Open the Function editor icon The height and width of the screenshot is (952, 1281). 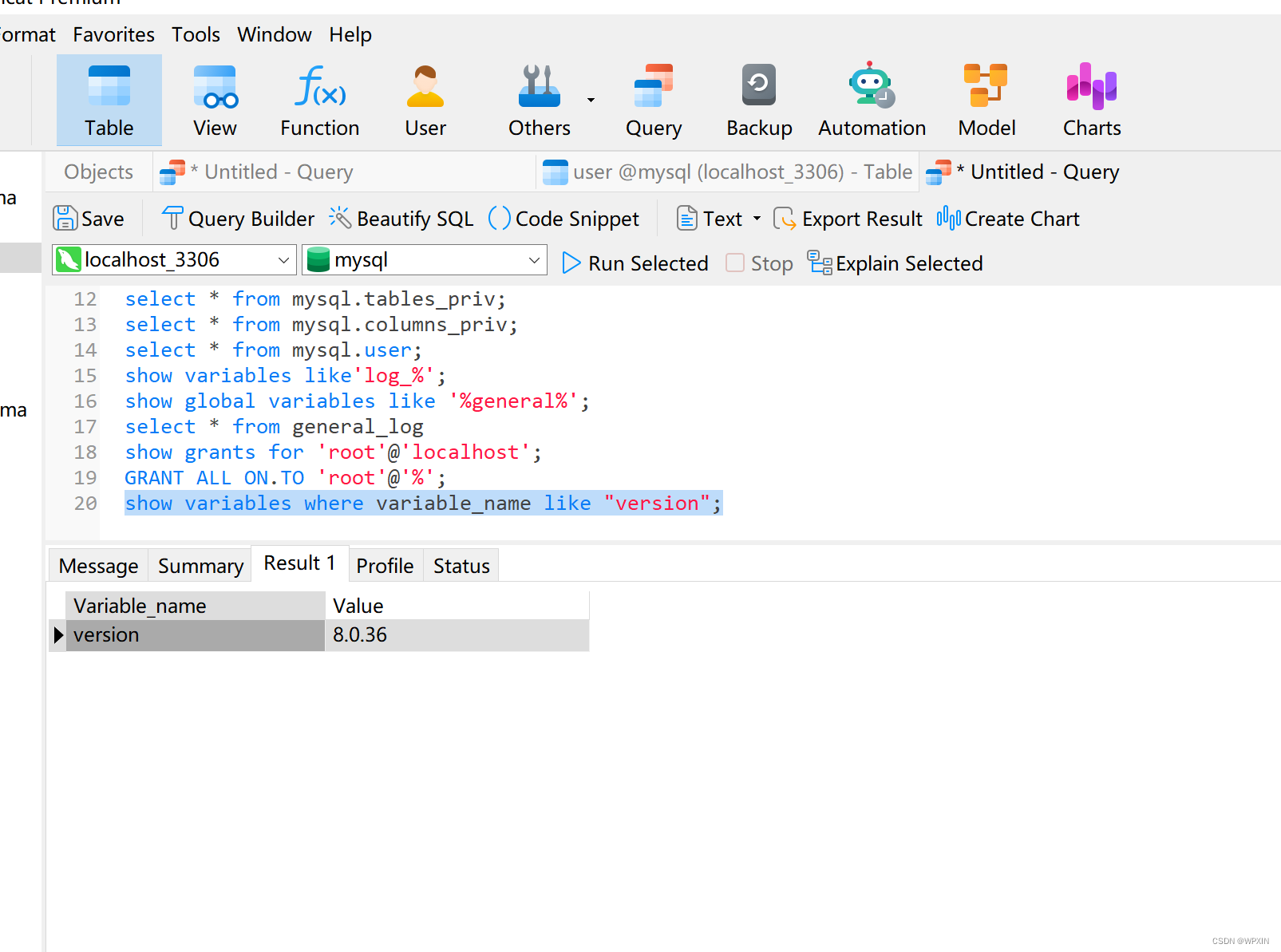click(x=319, y=100)
